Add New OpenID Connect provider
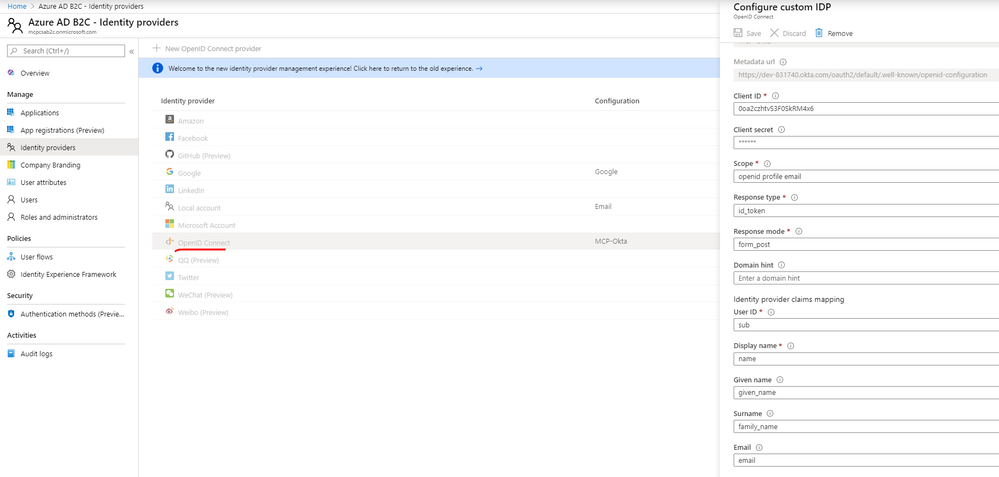999x477 pixels. pyautogui.click(x=207, y=48)
